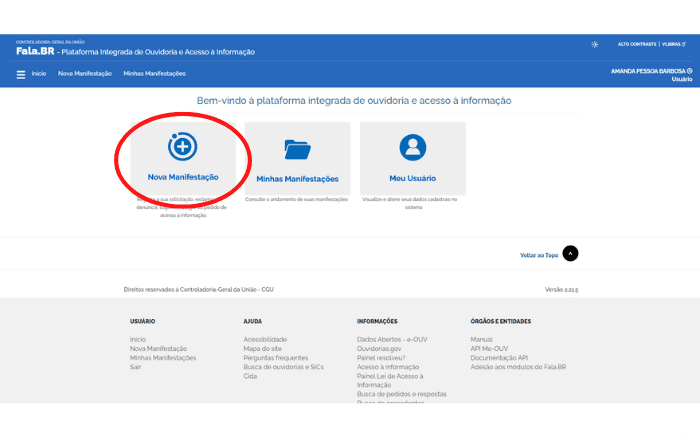Click the Nova Manifestação plus icon
The width and height of the screenshot is (700, 440).
(x=182, y=147)
